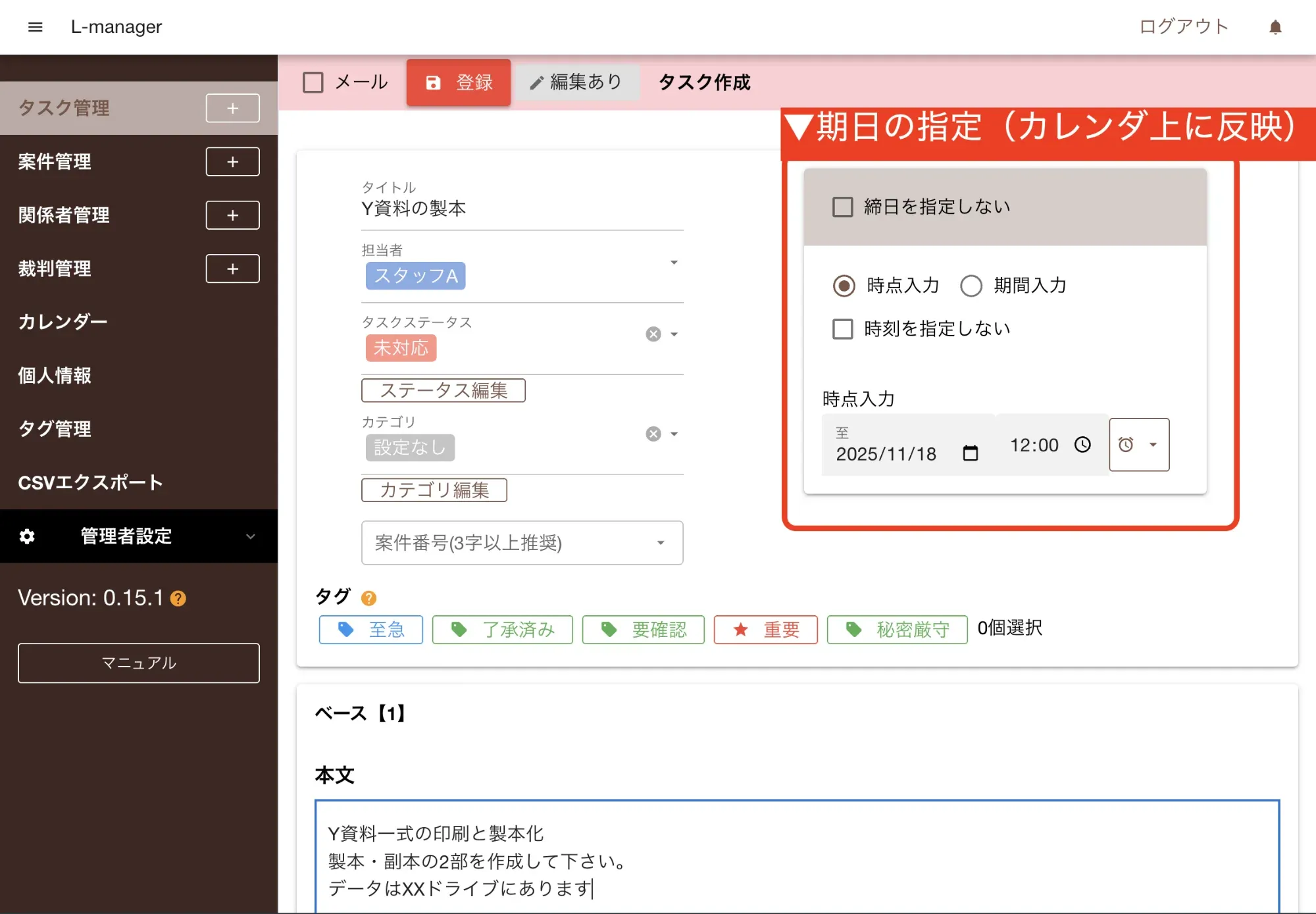Screen dimensions: 1316x914
Task: Open the 担当者 dropdown arrow
Action: pos(674,263)
